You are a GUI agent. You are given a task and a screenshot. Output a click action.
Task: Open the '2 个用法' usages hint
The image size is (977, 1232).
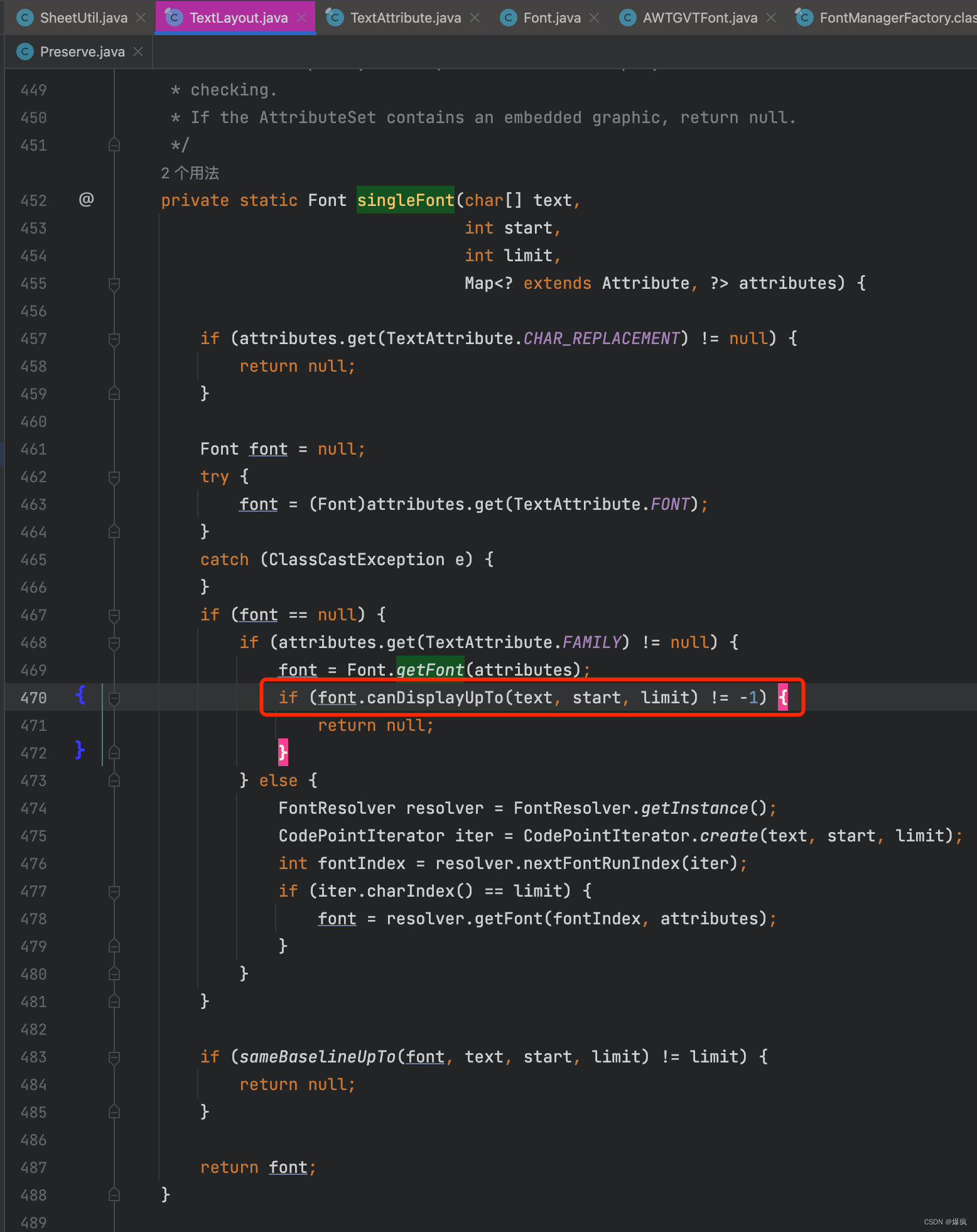(x=190, y=173)
